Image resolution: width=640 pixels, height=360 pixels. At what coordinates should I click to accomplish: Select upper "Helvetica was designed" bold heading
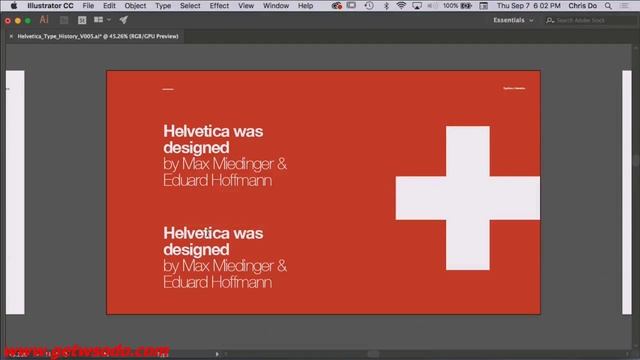click(x=213, y=139)
